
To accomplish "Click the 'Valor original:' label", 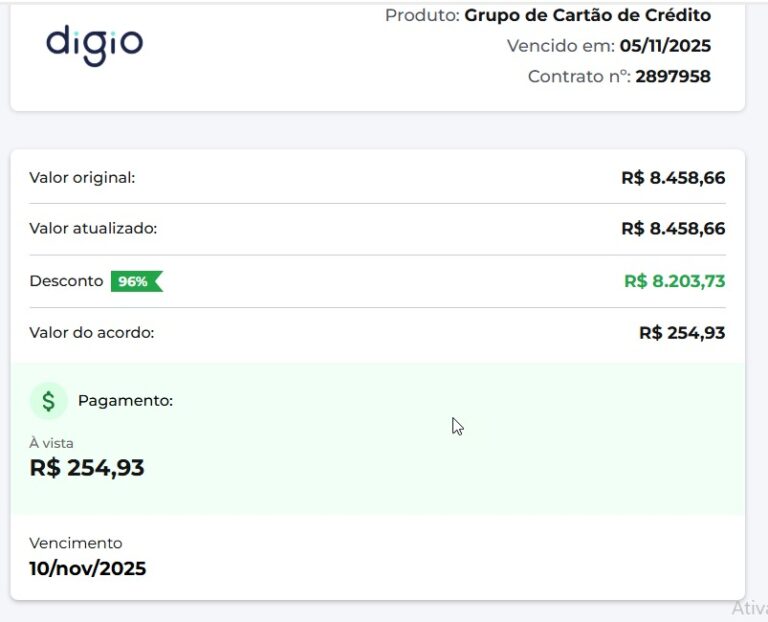I will pyautogui.click(x=82, y=177).
